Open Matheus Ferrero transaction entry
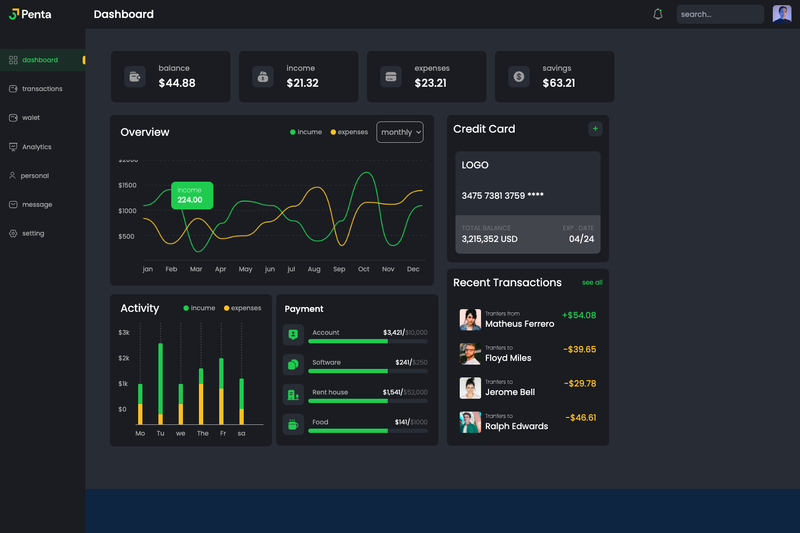 point(528,320)
